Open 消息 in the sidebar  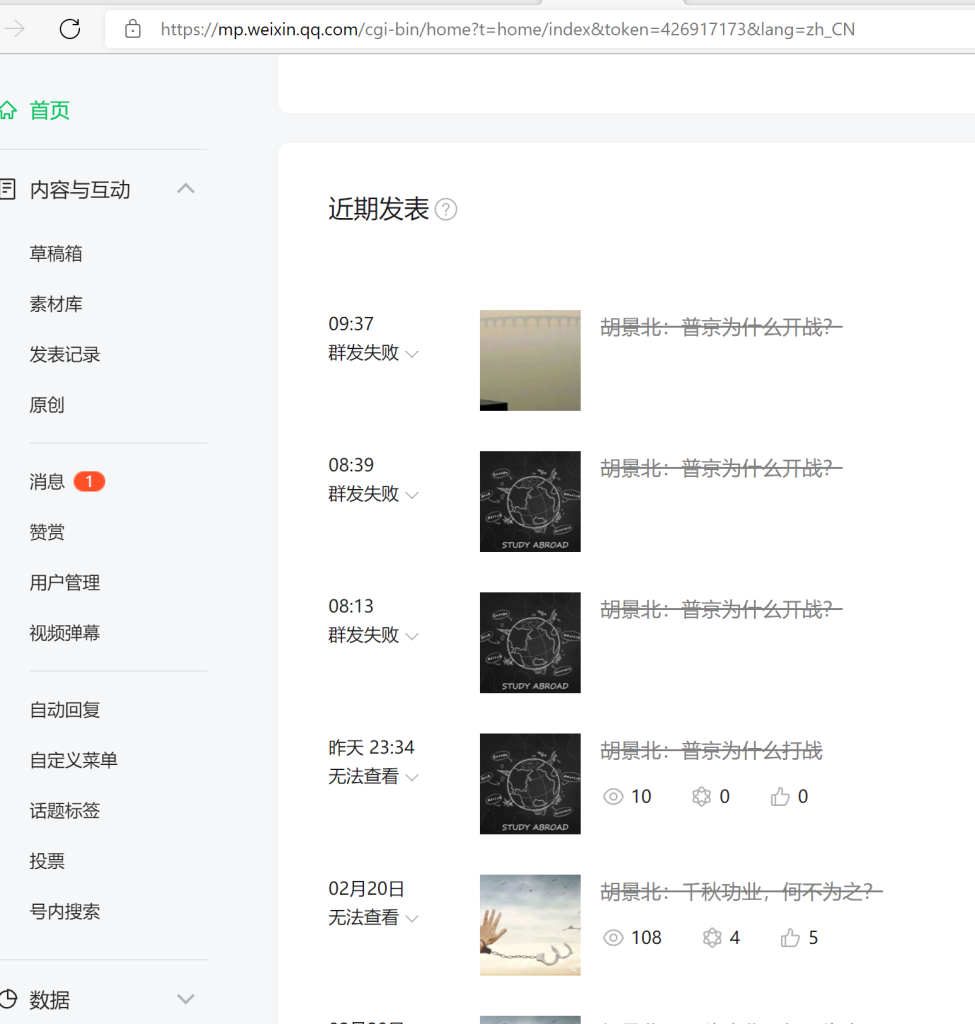pyautogui.click(x=47, y=482)
